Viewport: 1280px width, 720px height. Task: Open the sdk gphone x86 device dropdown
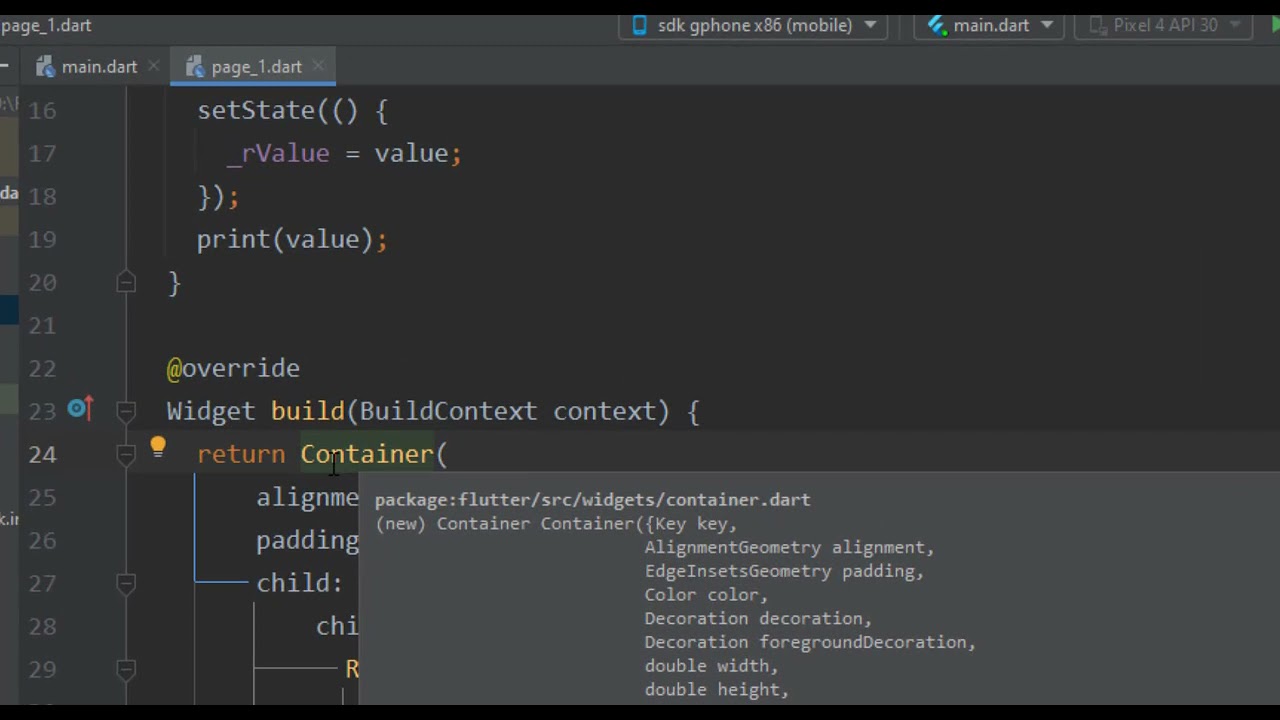click(754, 25)
